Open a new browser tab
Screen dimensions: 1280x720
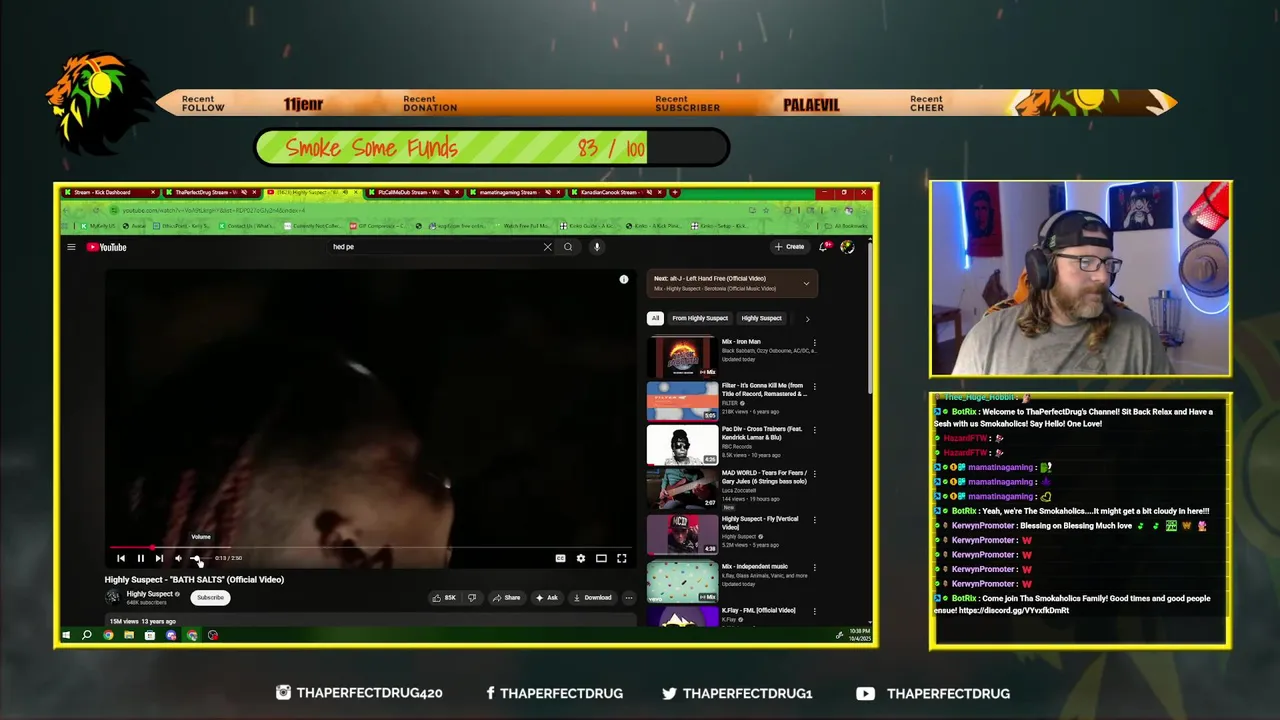[x=675, y=192]
